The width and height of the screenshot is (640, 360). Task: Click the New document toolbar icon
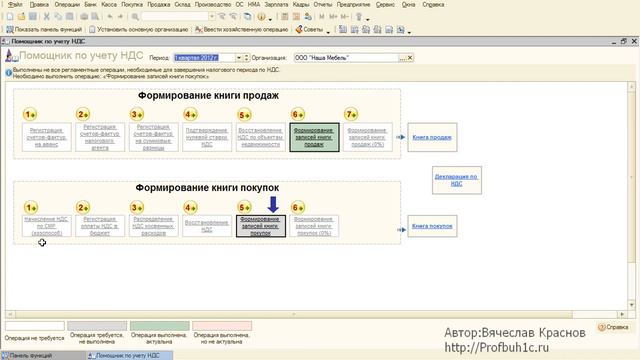10,17
